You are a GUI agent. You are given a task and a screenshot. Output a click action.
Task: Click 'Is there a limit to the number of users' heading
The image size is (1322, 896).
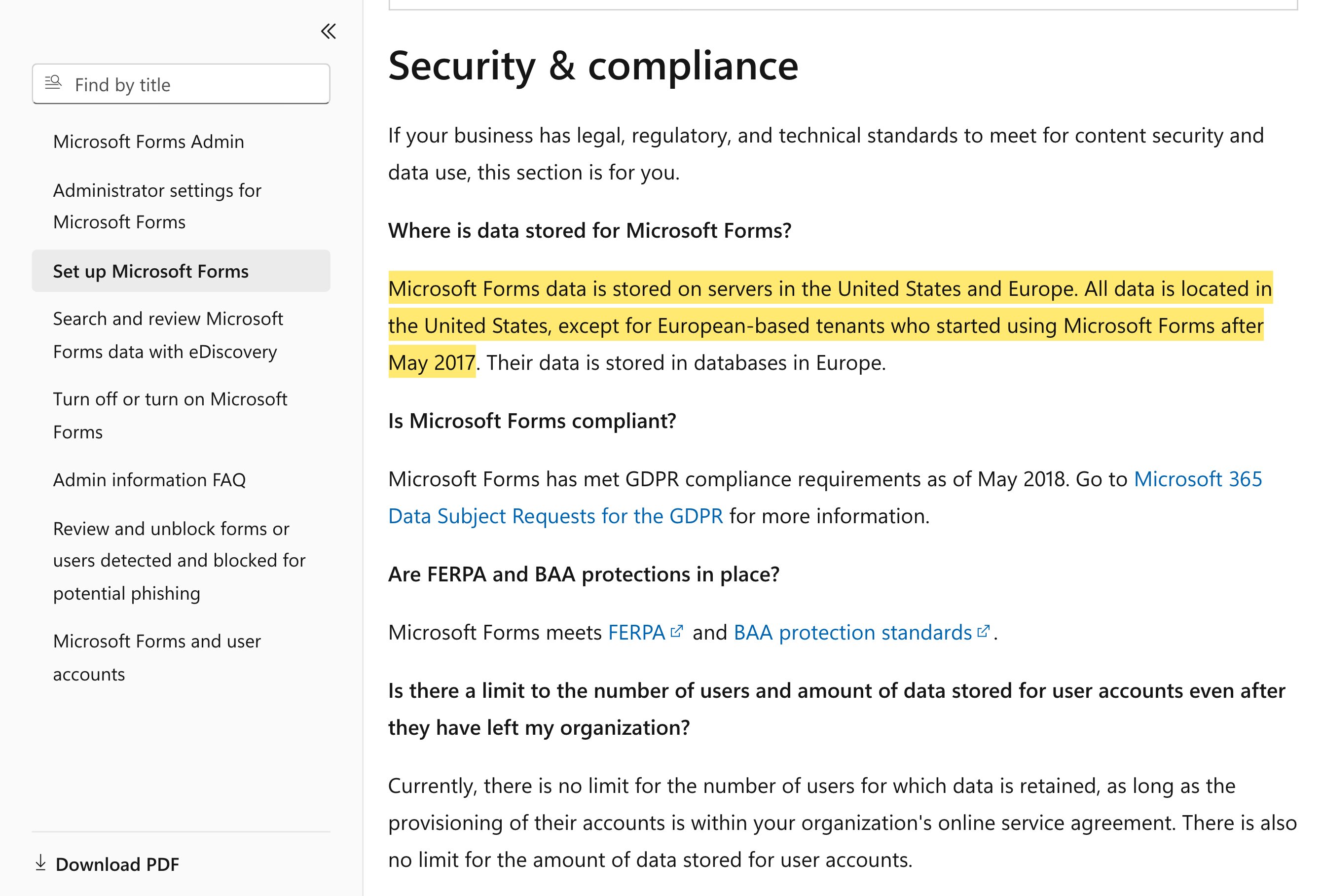pos(837,709)
